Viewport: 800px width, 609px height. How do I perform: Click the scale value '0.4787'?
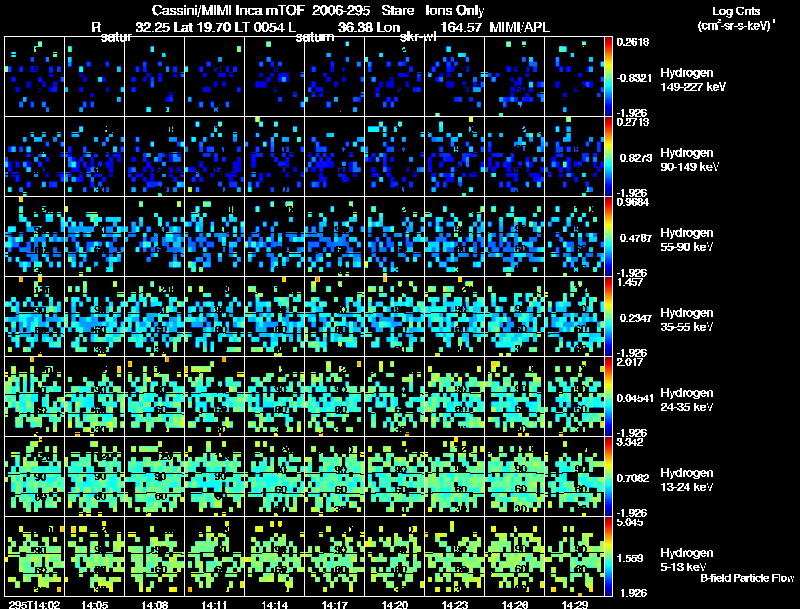click(636, 238)
